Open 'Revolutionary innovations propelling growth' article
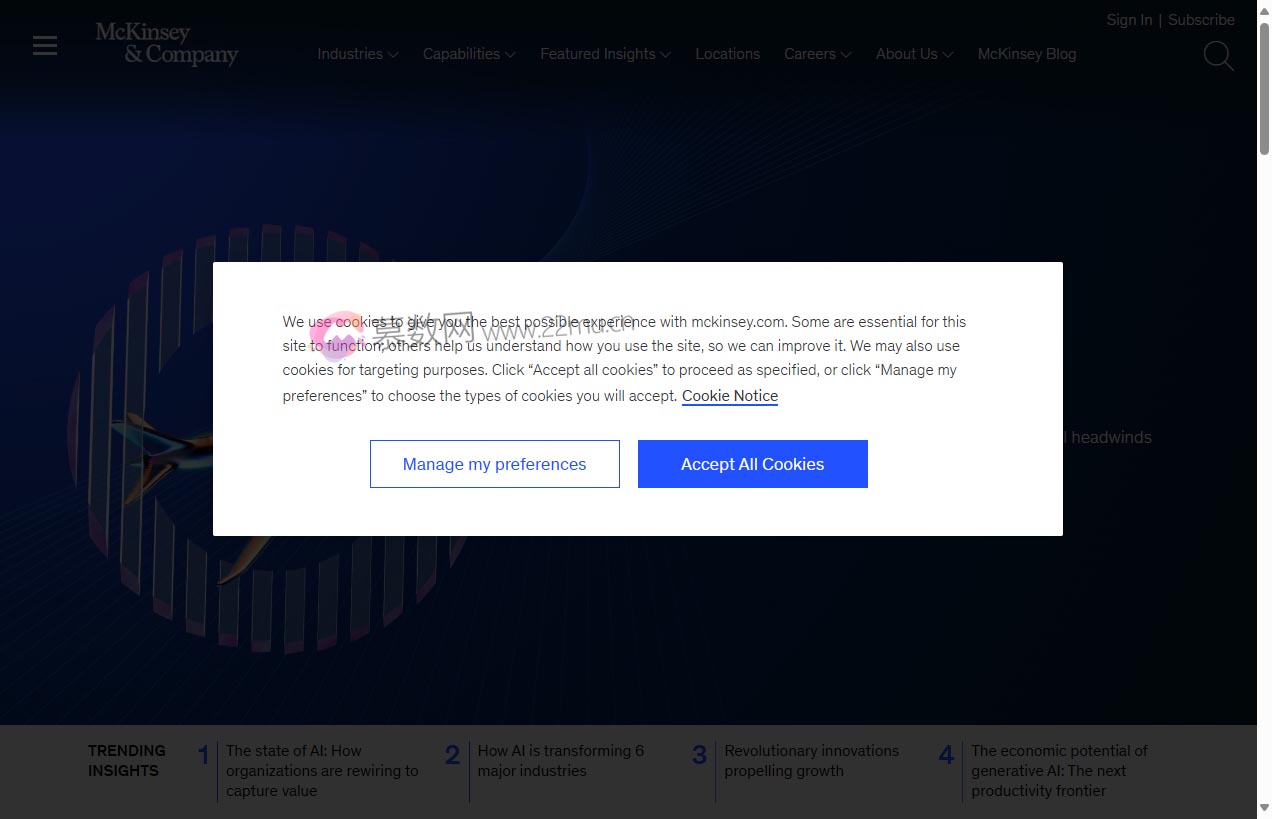The width and height of the screenshot is (1272, 819). click(811, 761)
